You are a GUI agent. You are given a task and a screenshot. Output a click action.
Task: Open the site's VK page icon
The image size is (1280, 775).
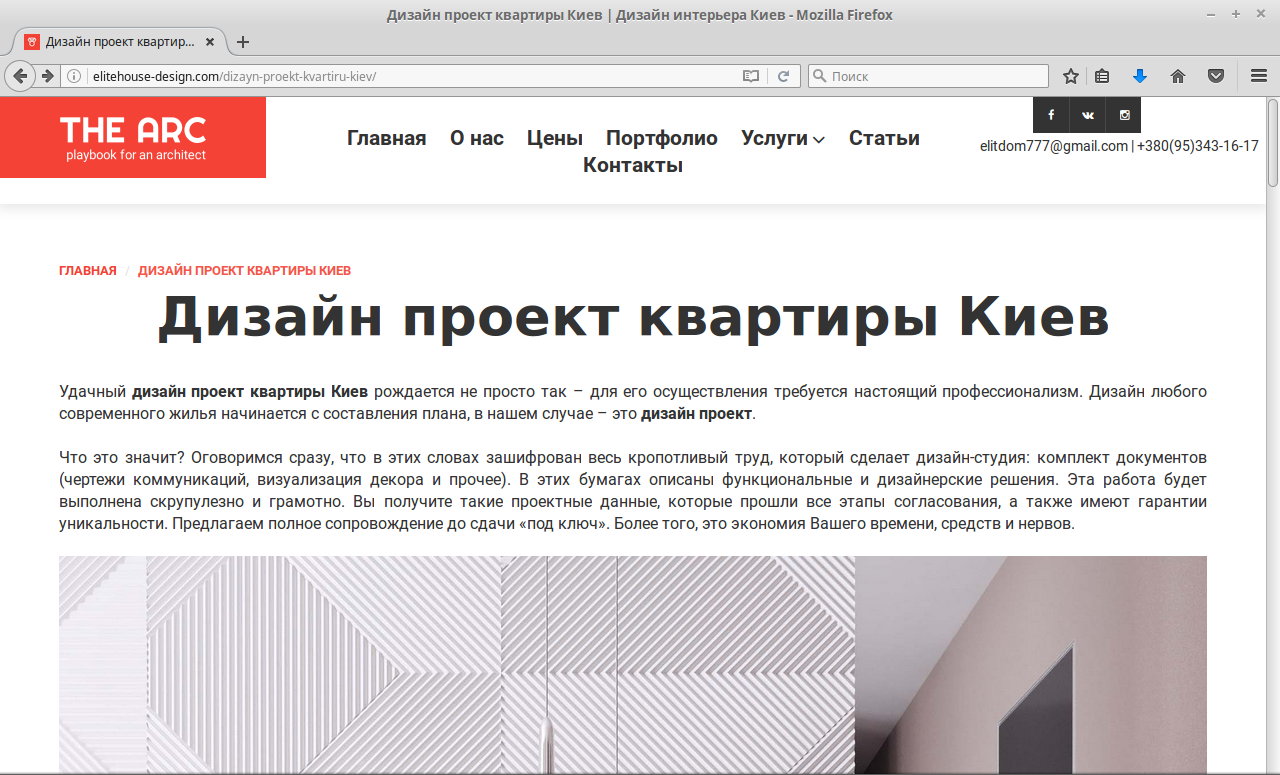point(1088,115)
